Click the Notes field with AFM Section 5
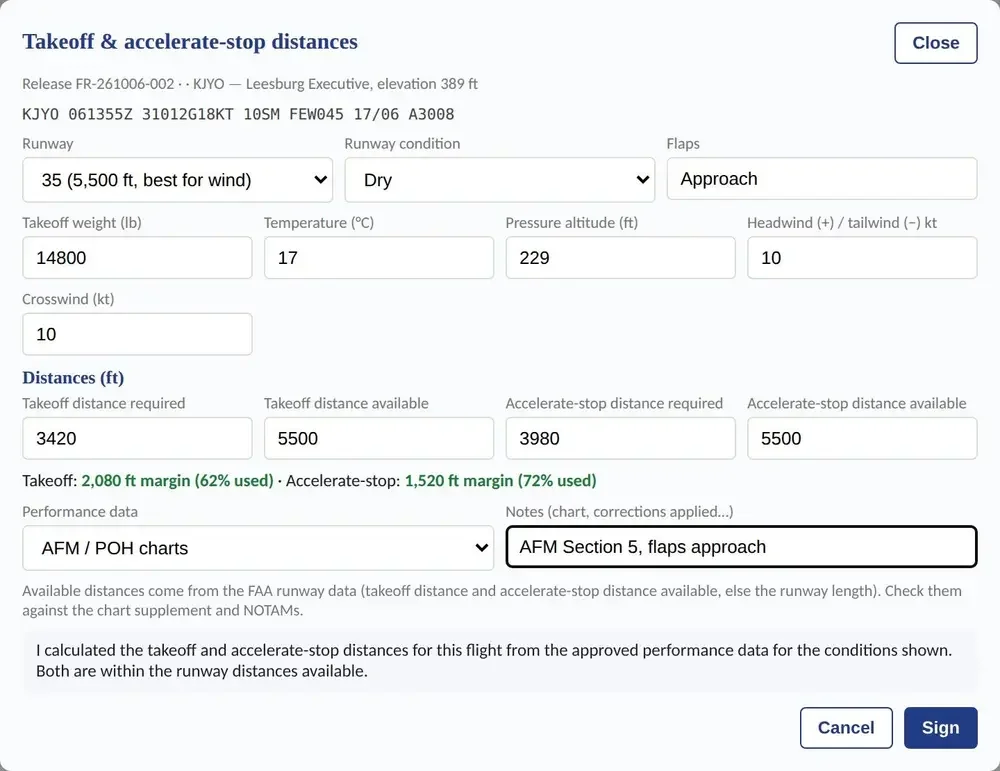 (741, 547)
